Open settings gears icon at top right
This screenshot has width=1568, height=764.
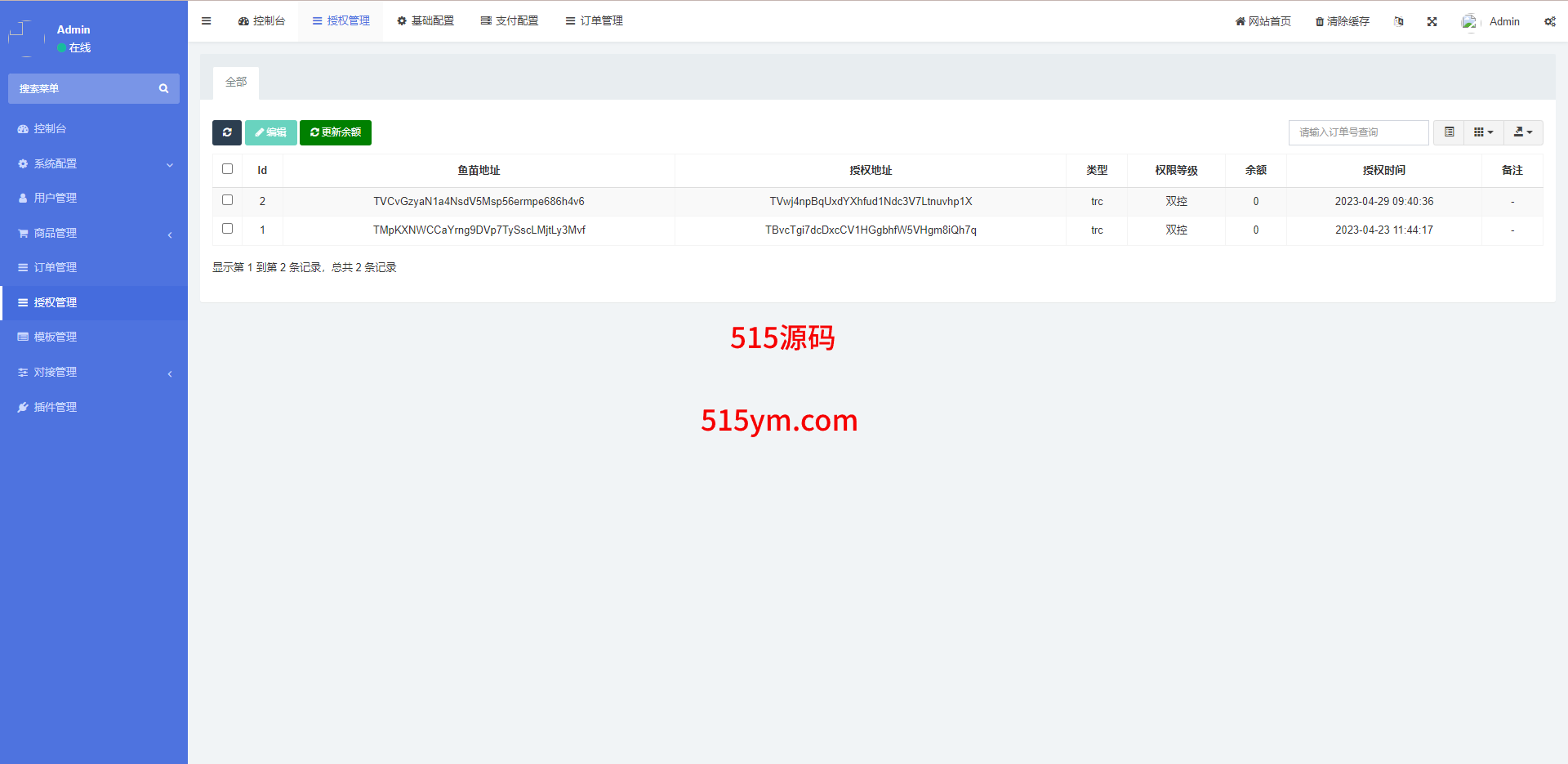pyautogui.click(x=1549, y=22)
